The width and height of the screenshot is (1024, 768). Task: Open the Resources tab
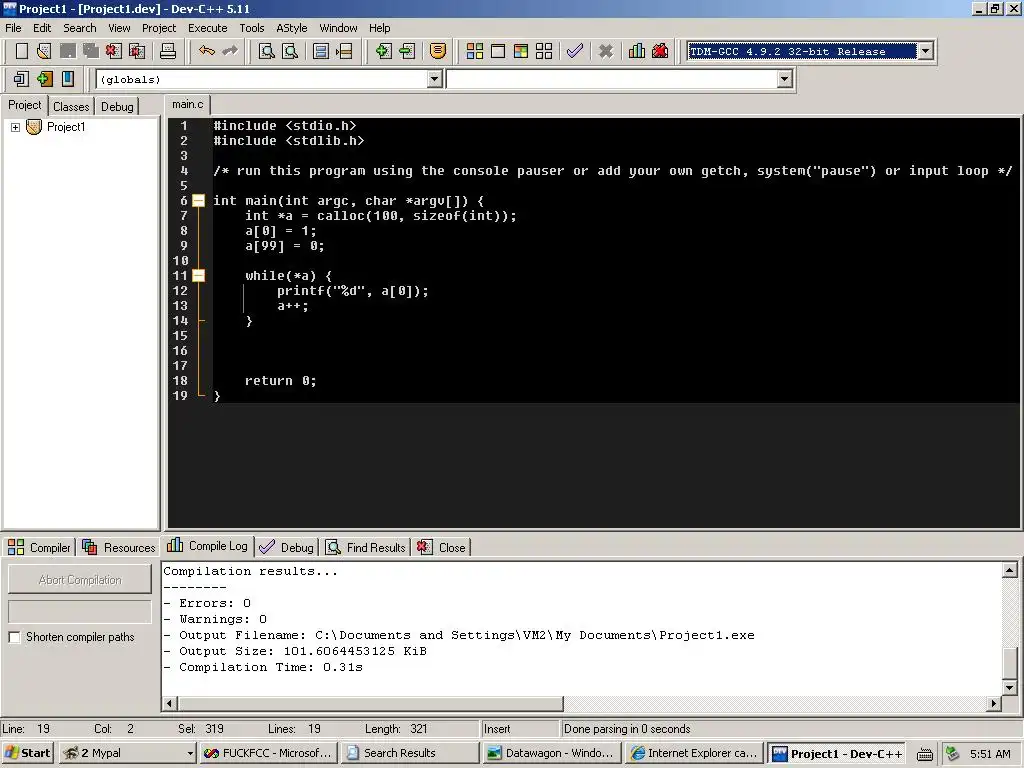[119, 547]
